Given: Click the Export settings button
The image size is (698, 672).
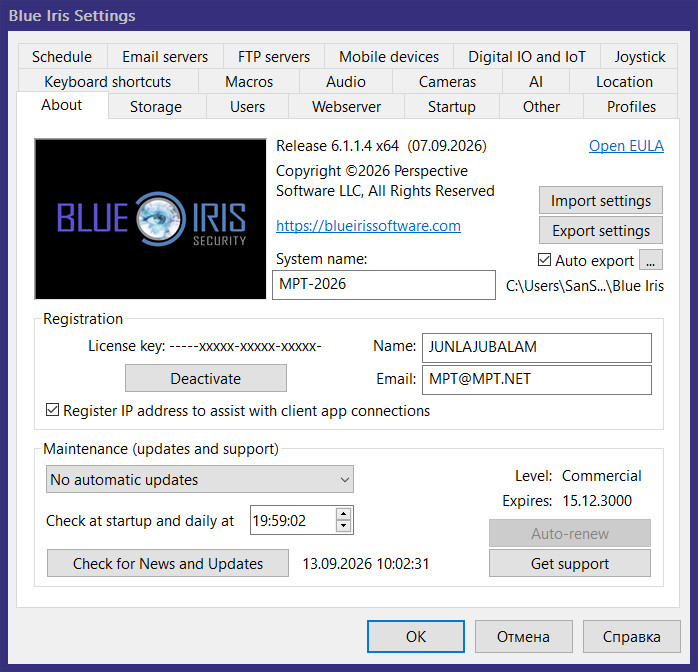Looking at the screenshot, I should [x=601, y=231].
